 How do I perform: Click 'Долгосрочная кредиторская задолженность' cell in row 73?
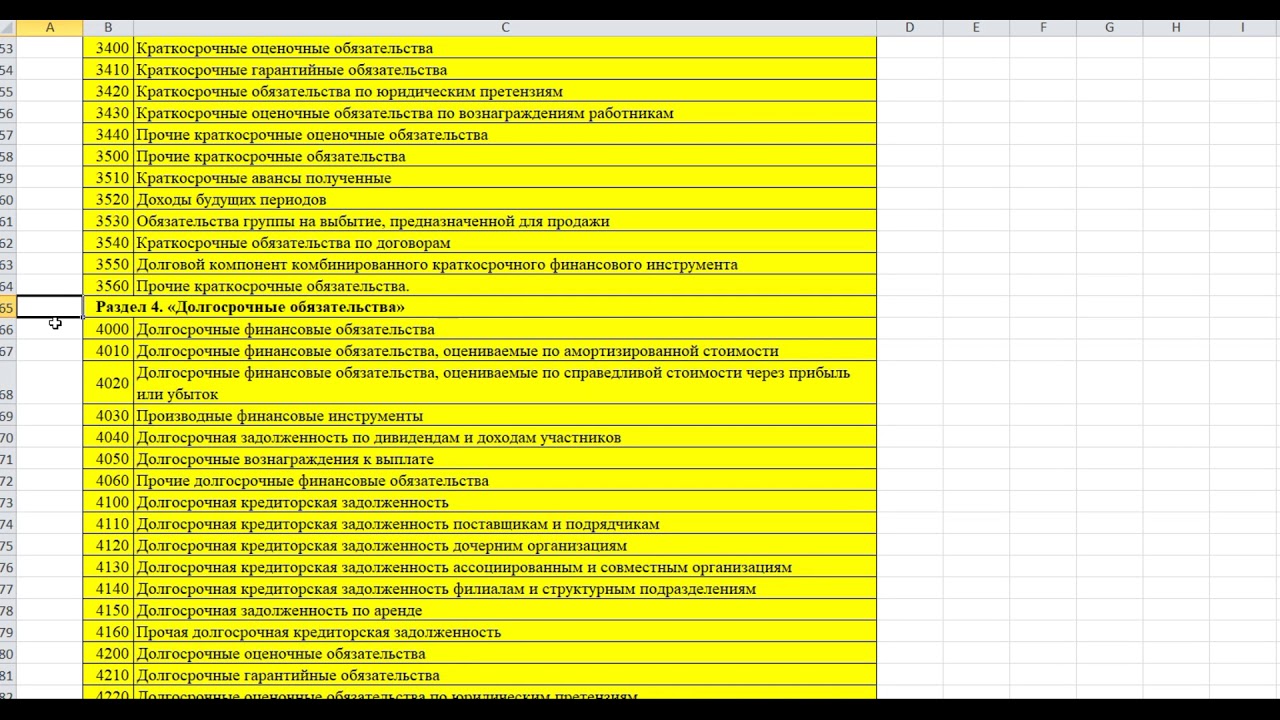(x=505, y=502)
